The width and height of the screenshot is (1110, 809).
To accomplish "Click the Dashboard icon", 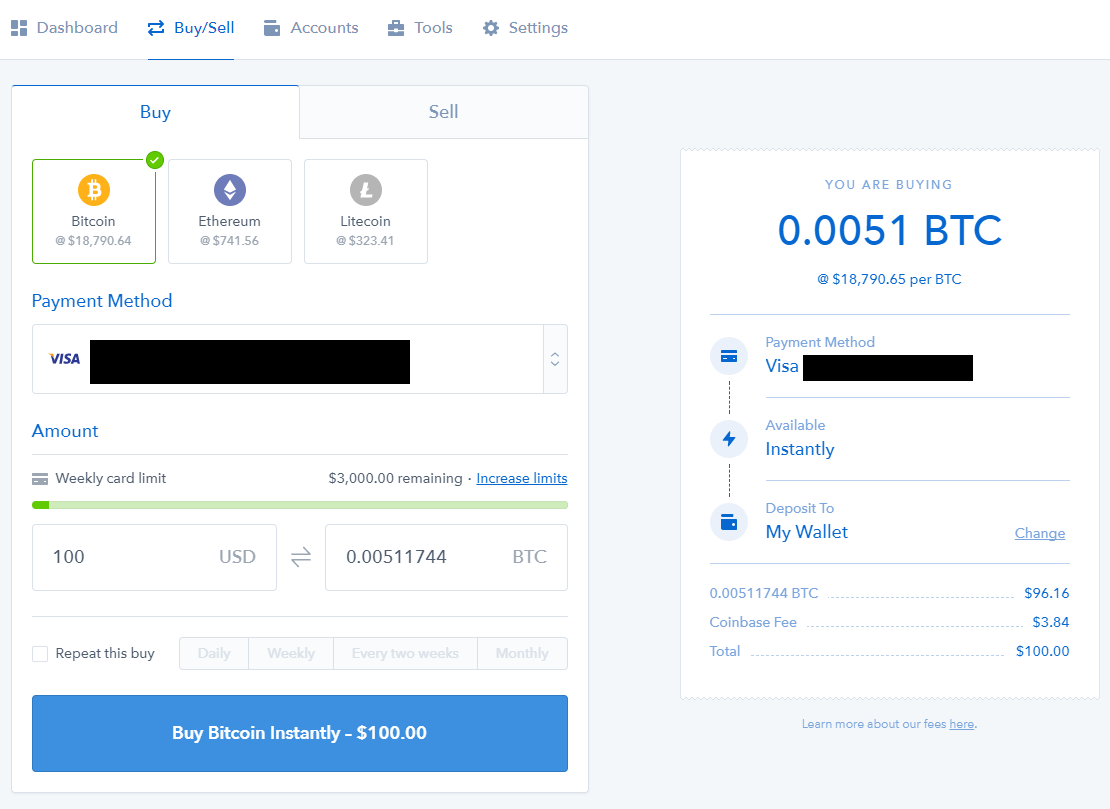I will [x=18, y=27].
